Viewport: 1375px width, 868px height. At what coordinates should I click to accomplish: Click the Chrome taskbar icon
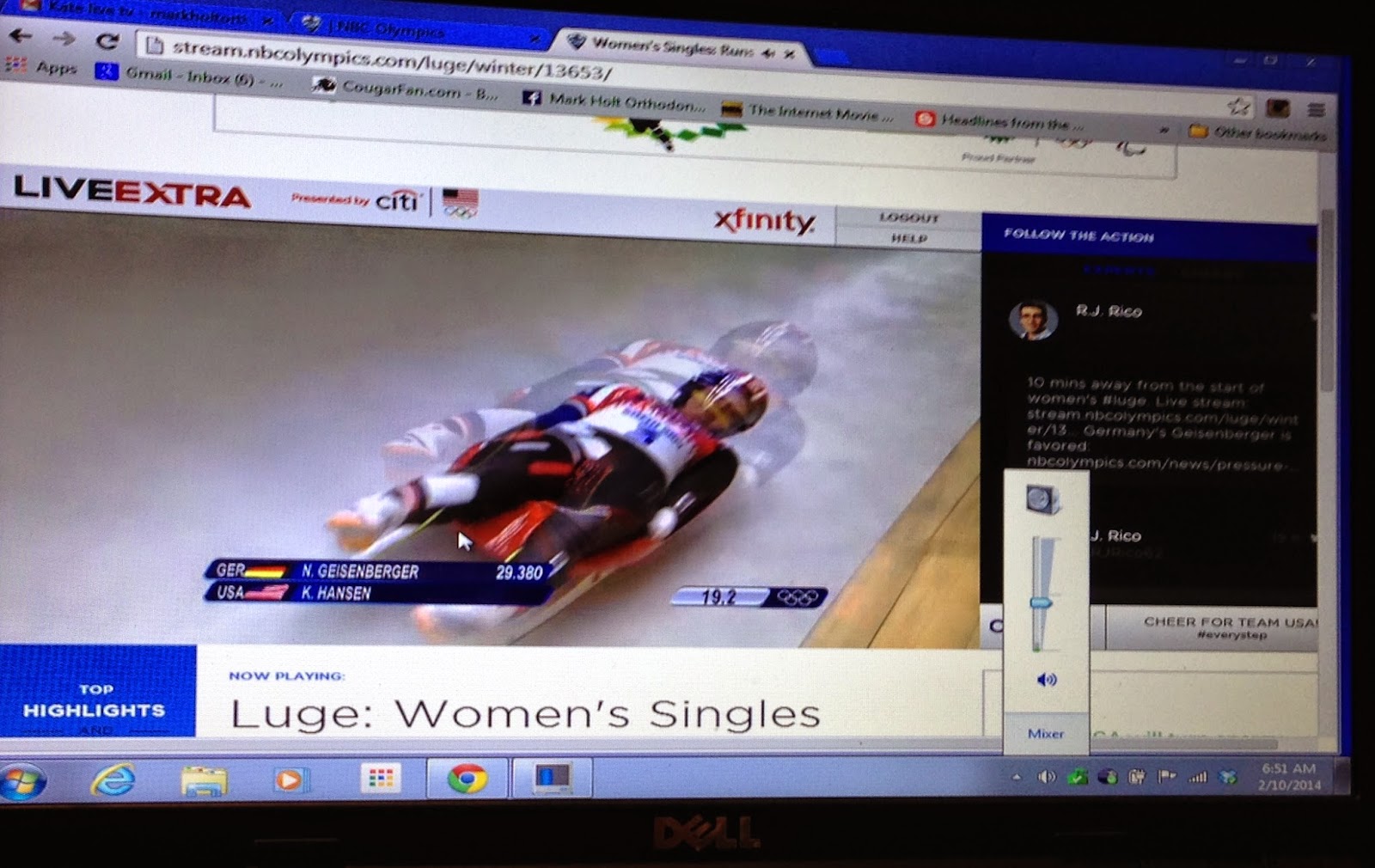pos(467,779)
